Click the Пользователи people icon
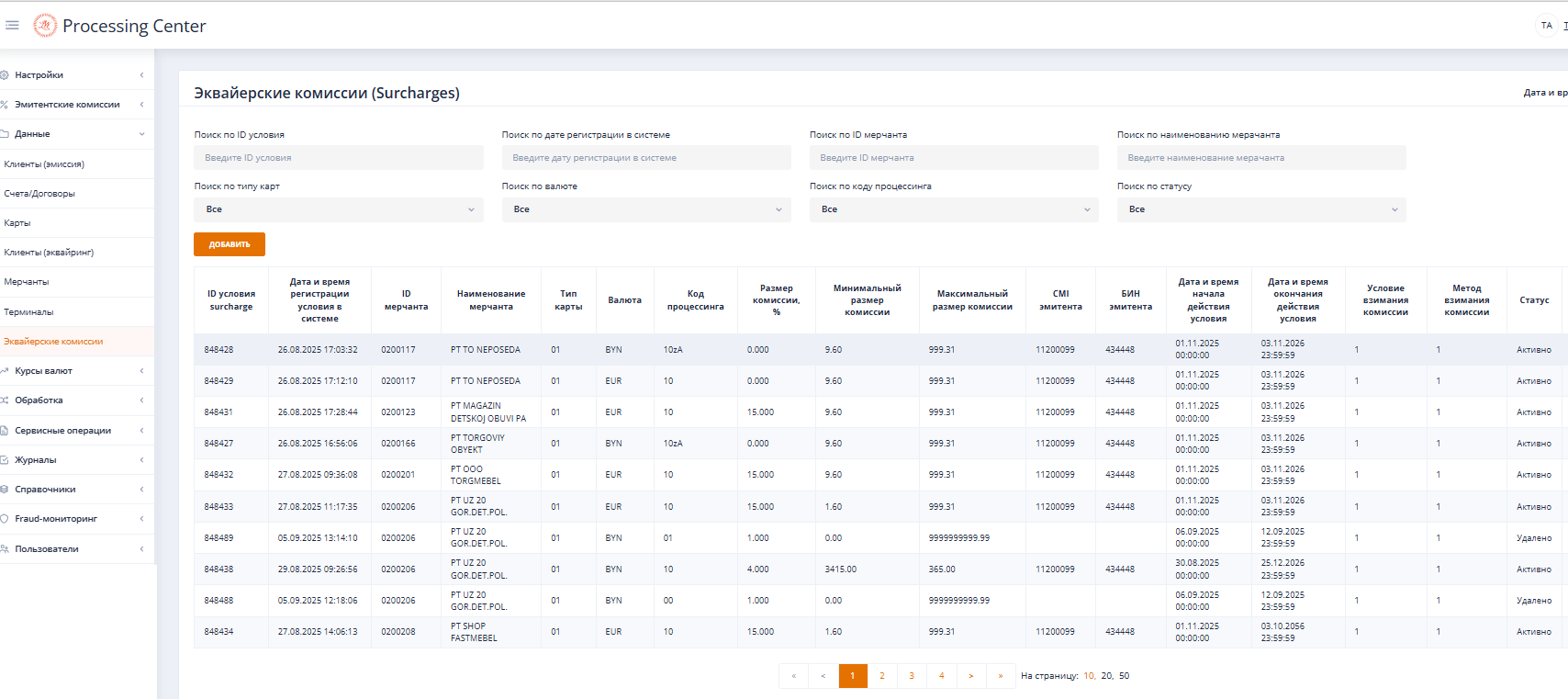Viewport: 1568px width, 699px height. coord(5,549)
